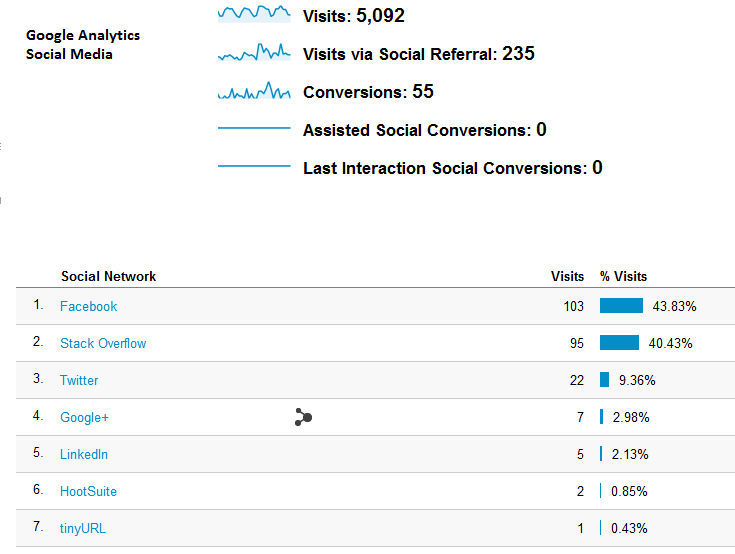Open the Facebook social network link

pyautogui.click(x=89, y=307)
